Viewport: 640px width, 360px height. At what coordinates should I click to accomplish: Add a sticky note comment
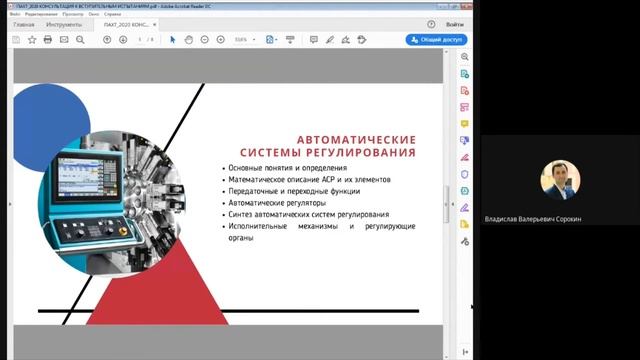click(313, 40)
